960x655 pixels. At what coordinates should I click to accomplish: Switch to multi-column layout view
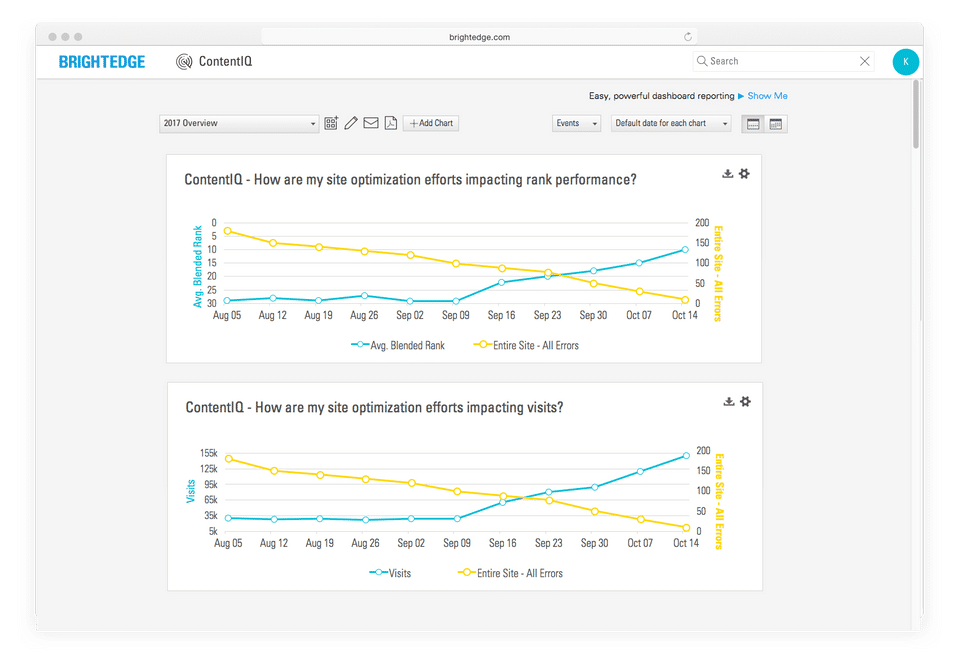click(x=776, y=124)
